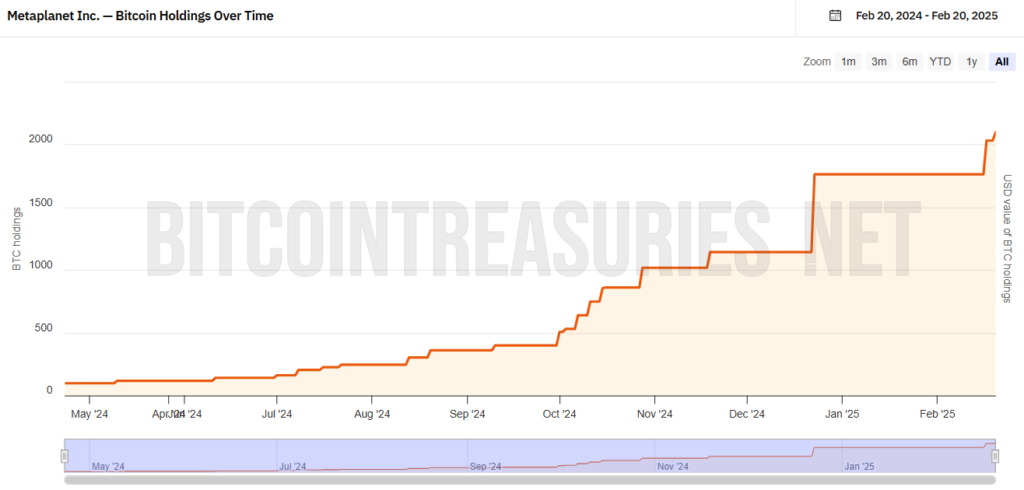The image size is (1024, 490).
Task: Click the All zoom button
Action: [1002, 62]
